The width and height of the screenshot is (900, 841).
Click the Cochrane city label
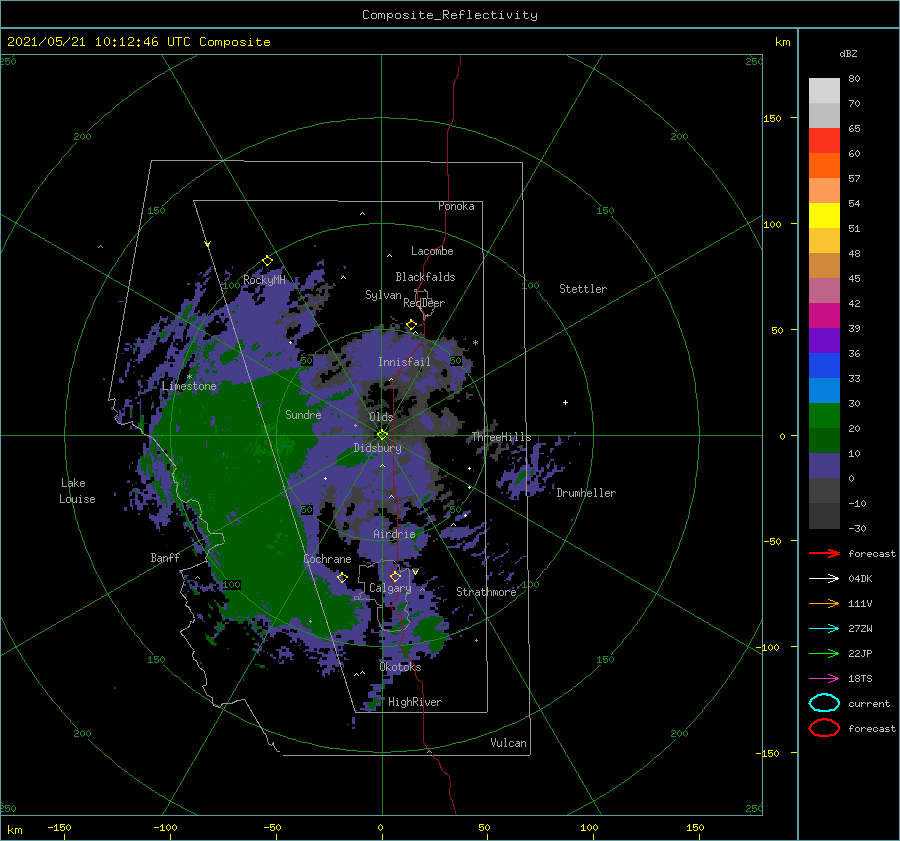(x=327, y=559)
